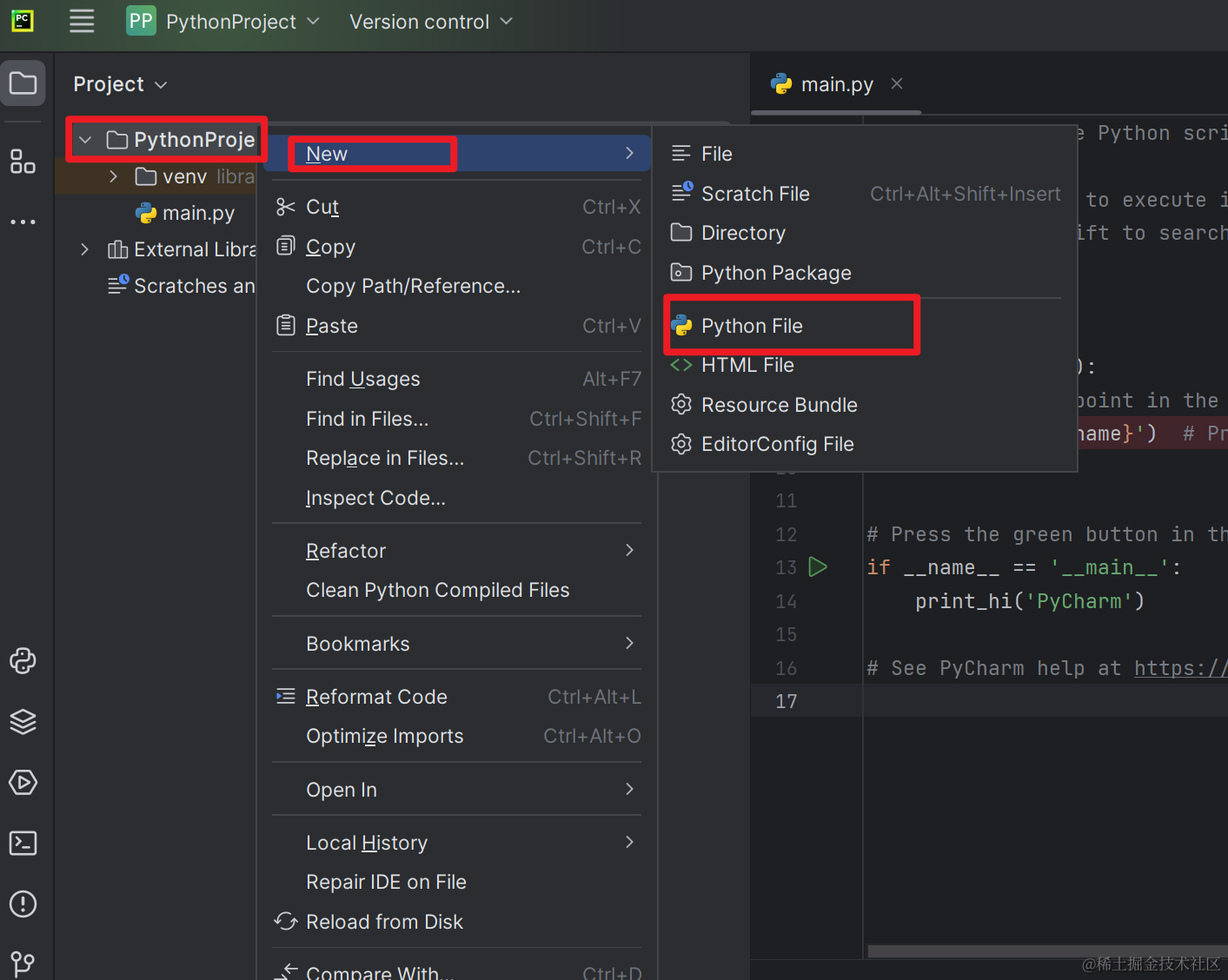The image size is (1228, 980).
Task: Open the Services tool window icon
Action: [x=23, y=783]
